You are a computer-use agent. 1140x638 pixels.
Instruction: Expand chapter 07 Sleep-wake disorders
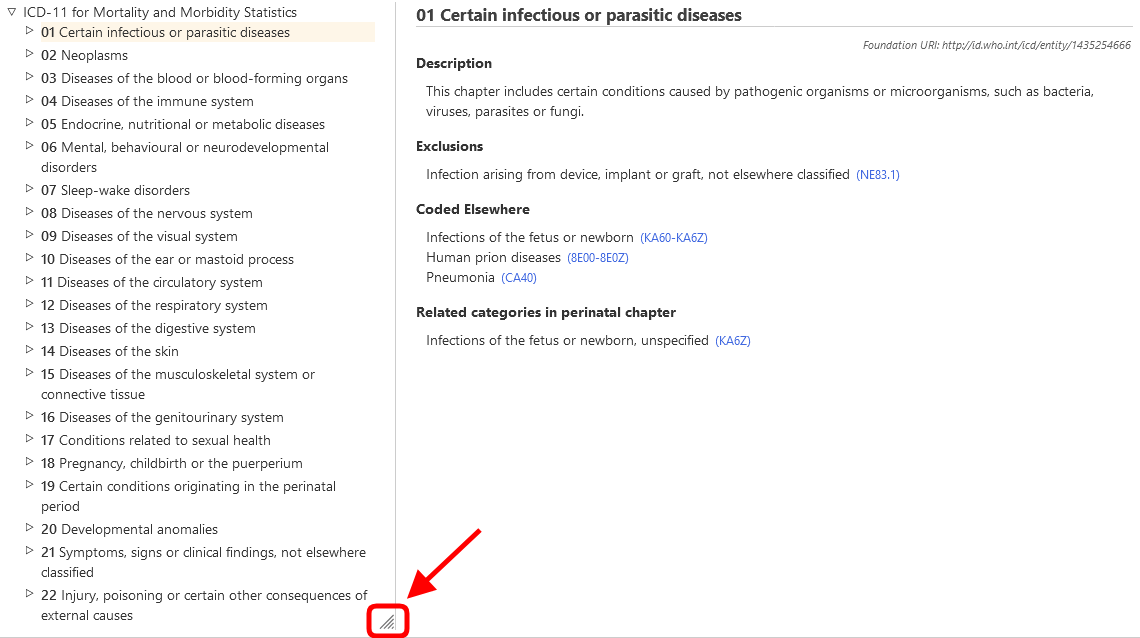point(29,190)
